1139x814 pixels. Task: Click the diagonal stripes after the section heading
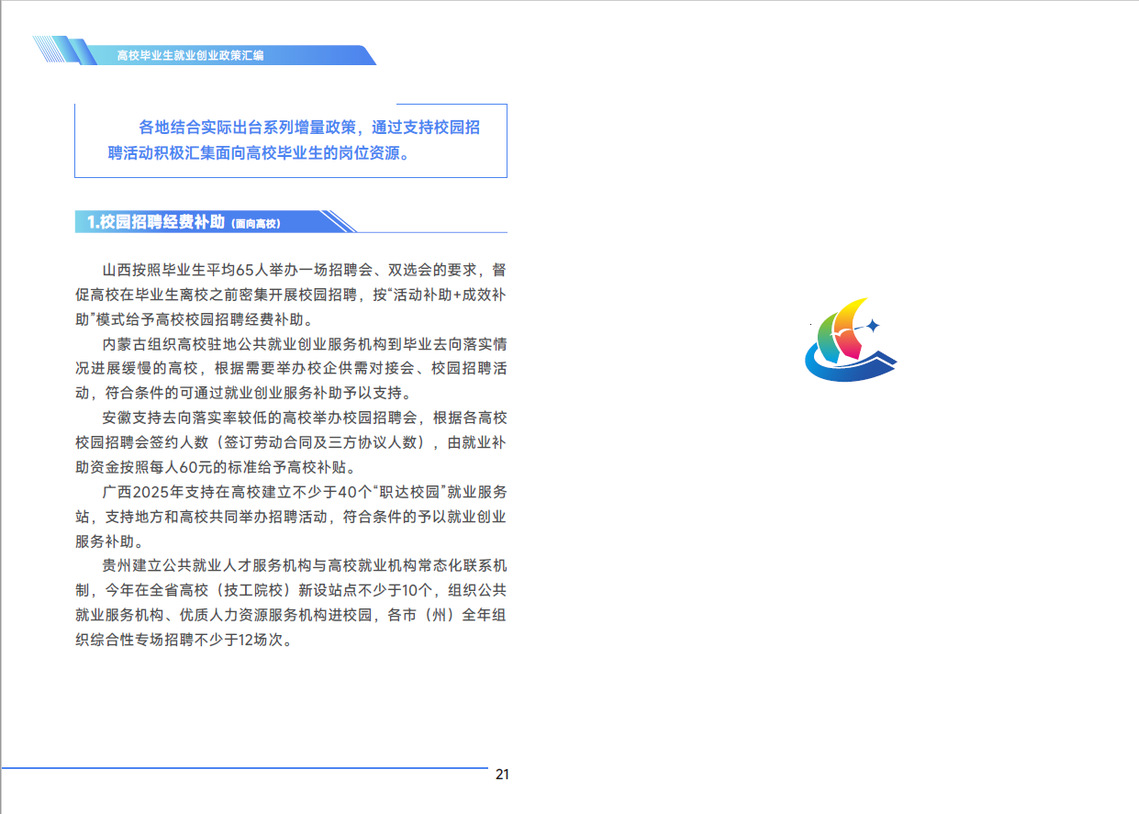pyautogui.click(x=336, y=222)
